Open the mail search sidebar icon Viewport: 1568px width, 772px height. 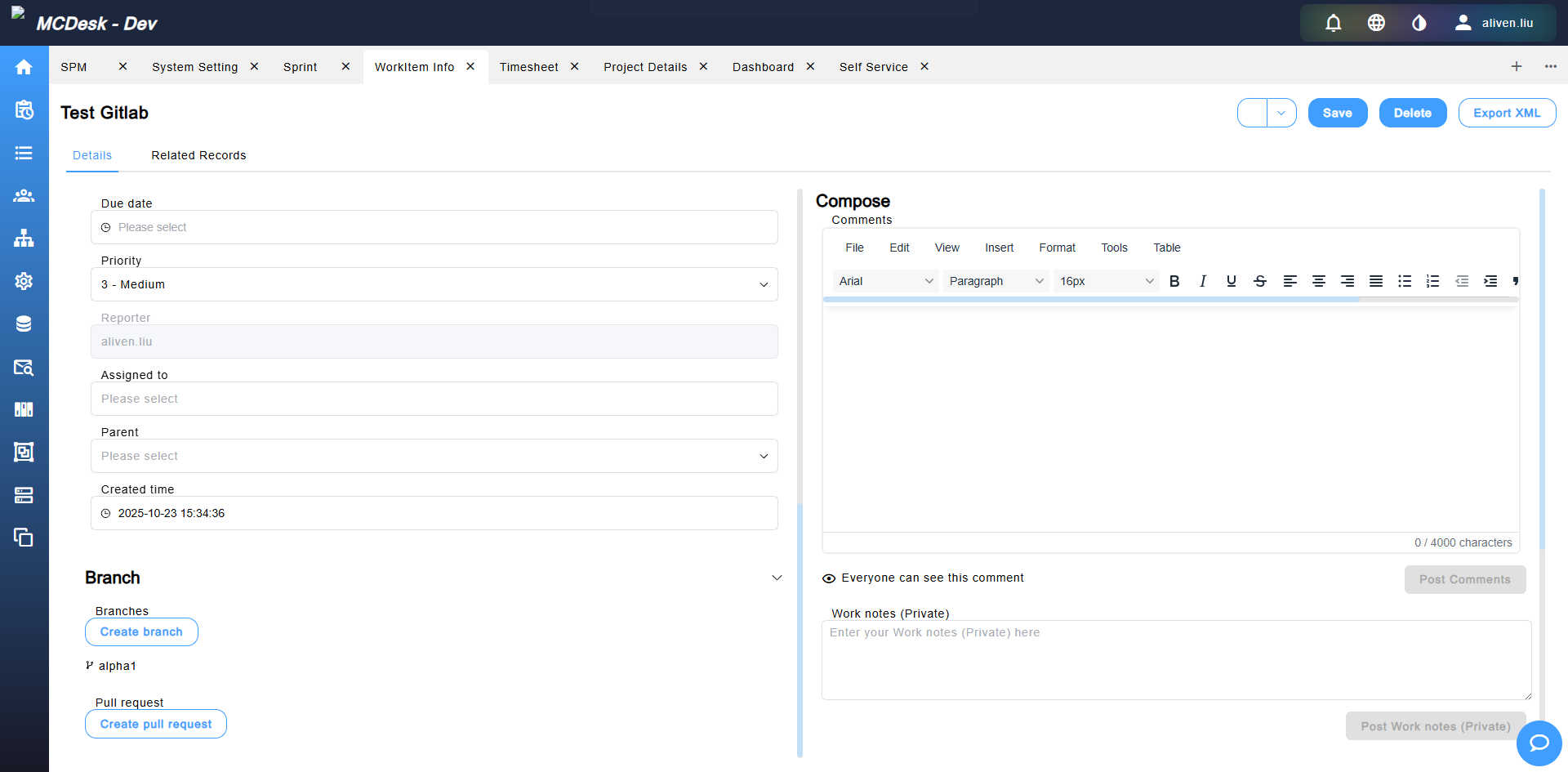point(24,367)
